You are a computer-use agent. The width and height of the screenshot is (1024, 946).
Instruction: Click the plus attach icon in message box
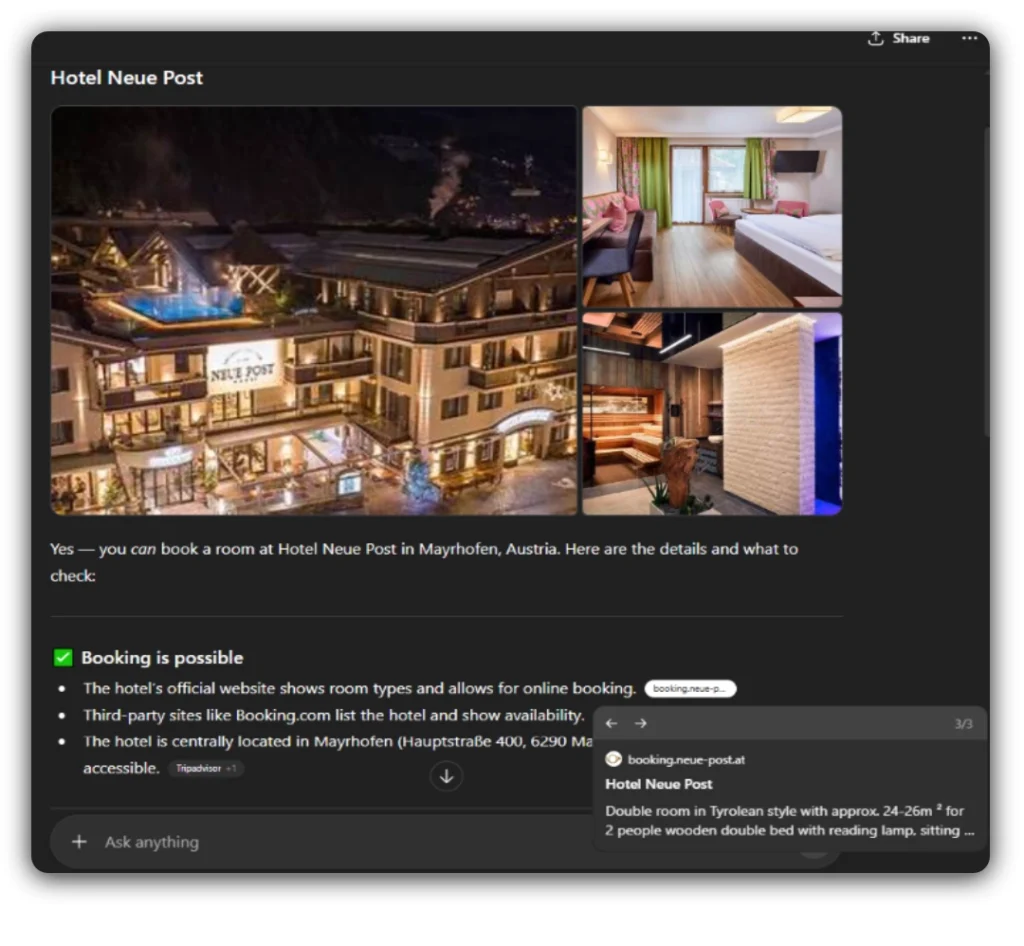[79, 842]
